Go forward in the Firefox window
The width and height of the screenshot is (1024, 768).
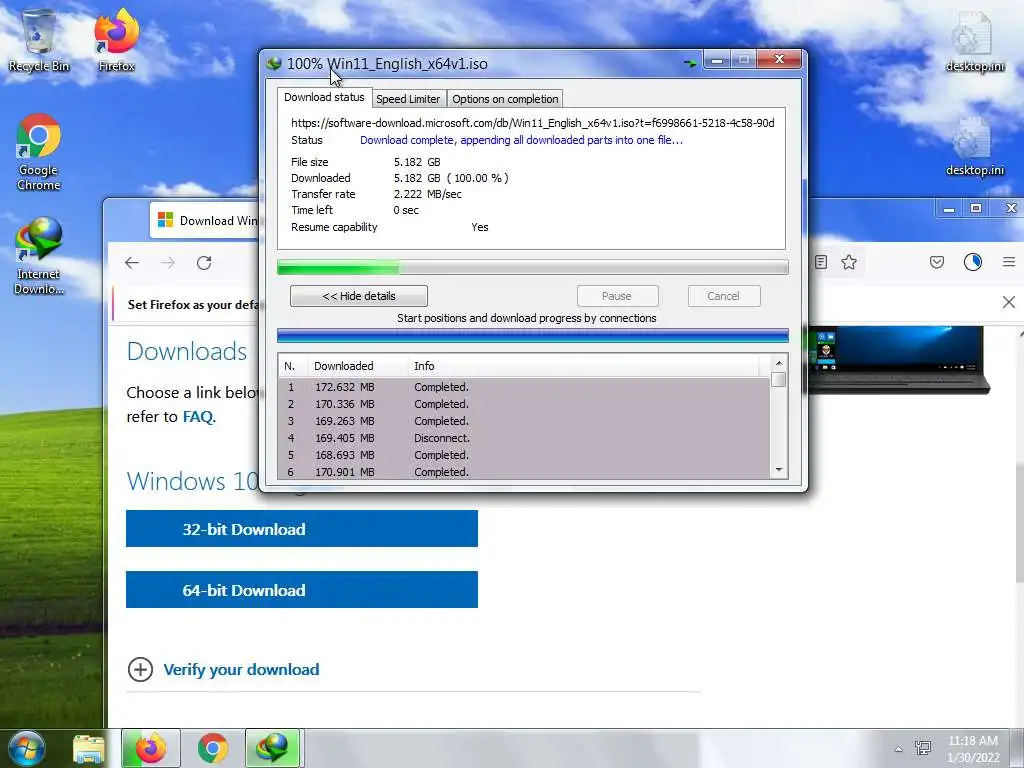[168, 263]
